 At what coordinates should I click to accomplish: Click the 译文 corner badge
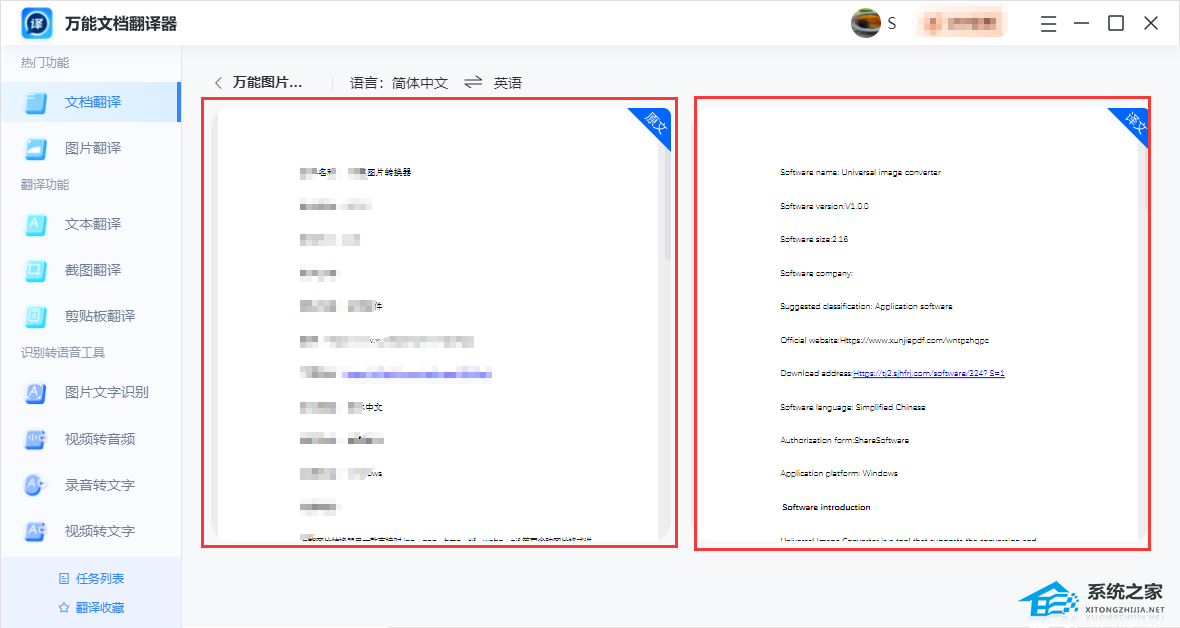1133,125
